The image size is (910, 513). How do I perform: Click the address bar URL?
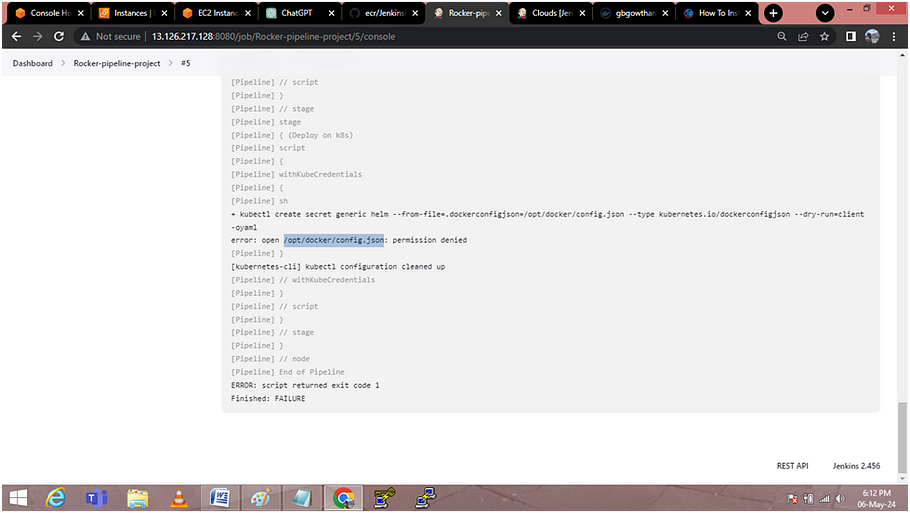(273, 37)
